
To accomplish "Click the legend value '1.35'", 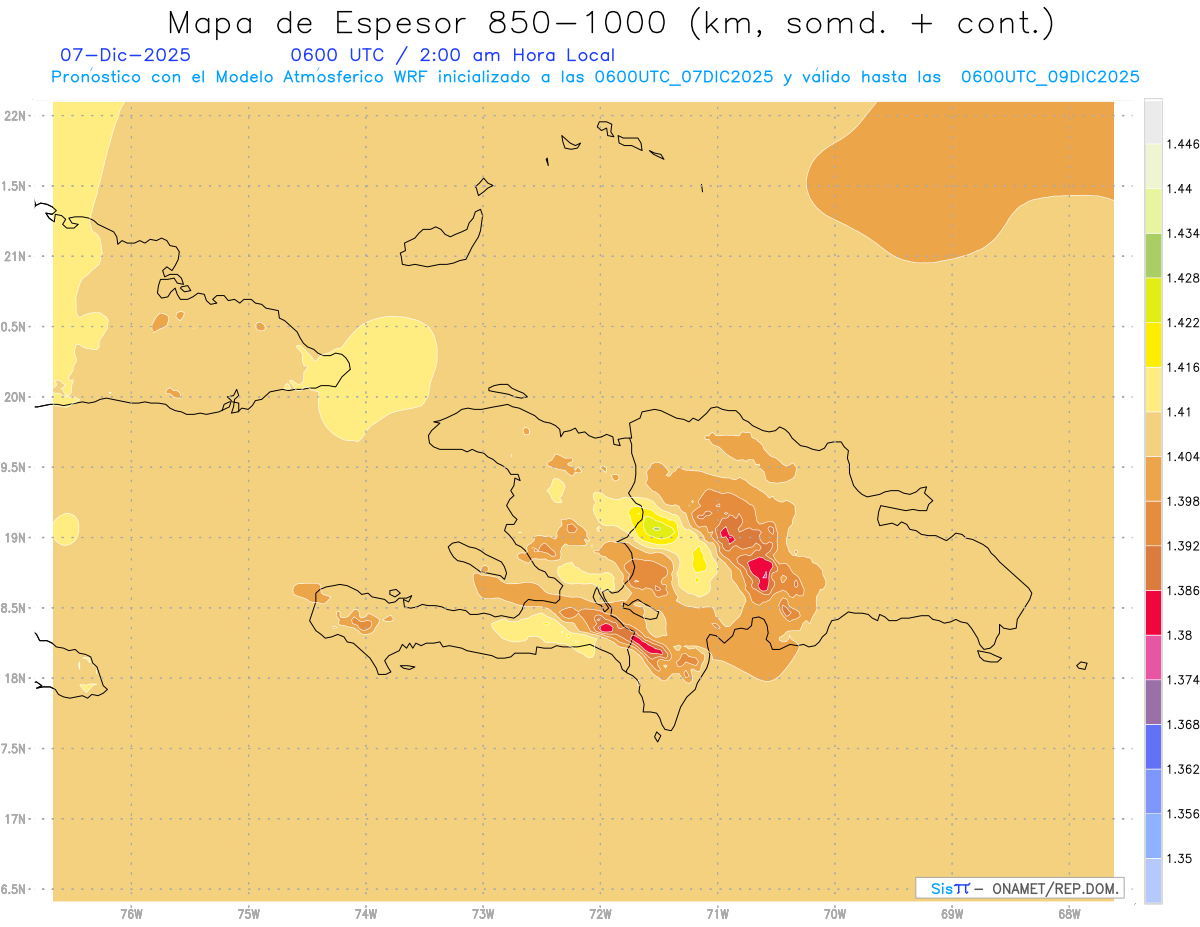I will (x=1179, y=858).
